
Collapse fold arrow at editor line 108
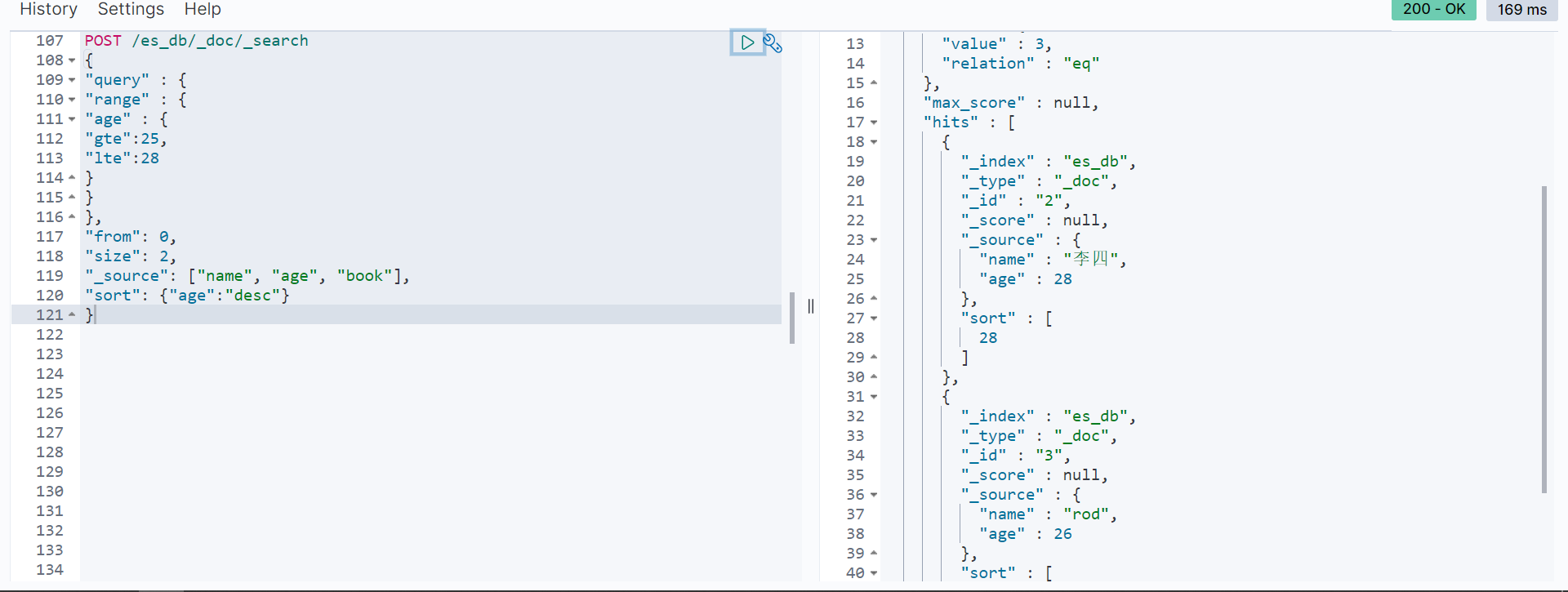[72, 60]
